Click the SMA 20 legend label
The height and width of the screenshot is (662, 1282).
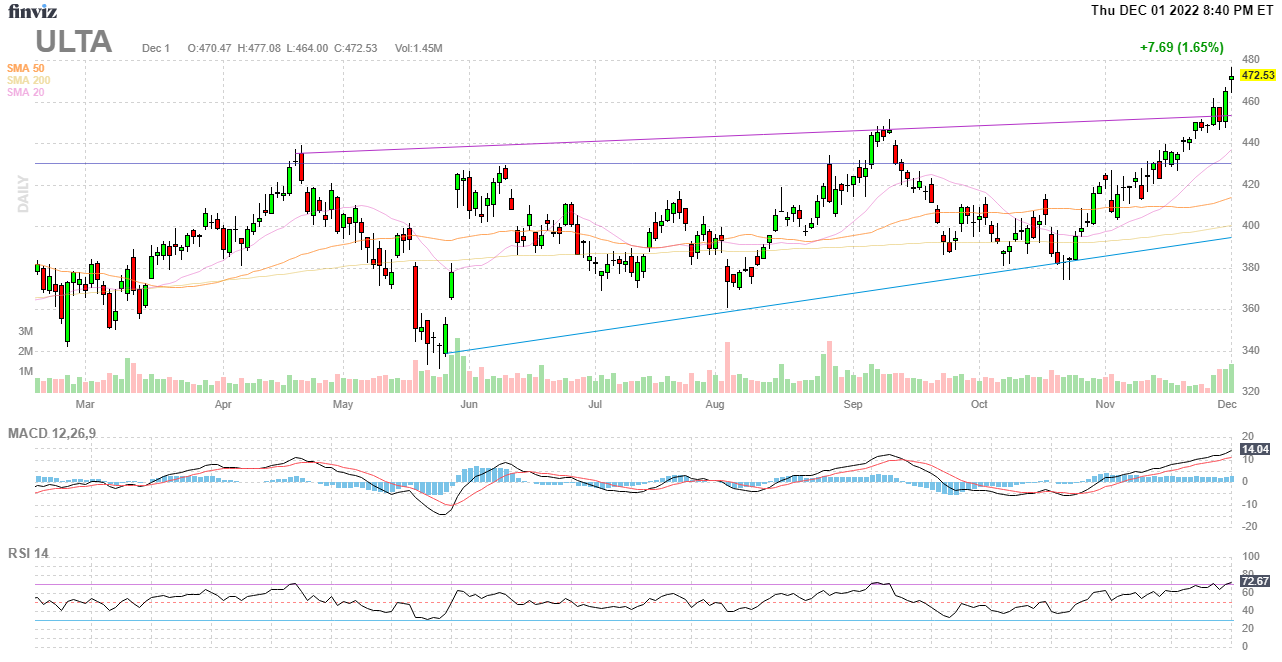point(25,92)
